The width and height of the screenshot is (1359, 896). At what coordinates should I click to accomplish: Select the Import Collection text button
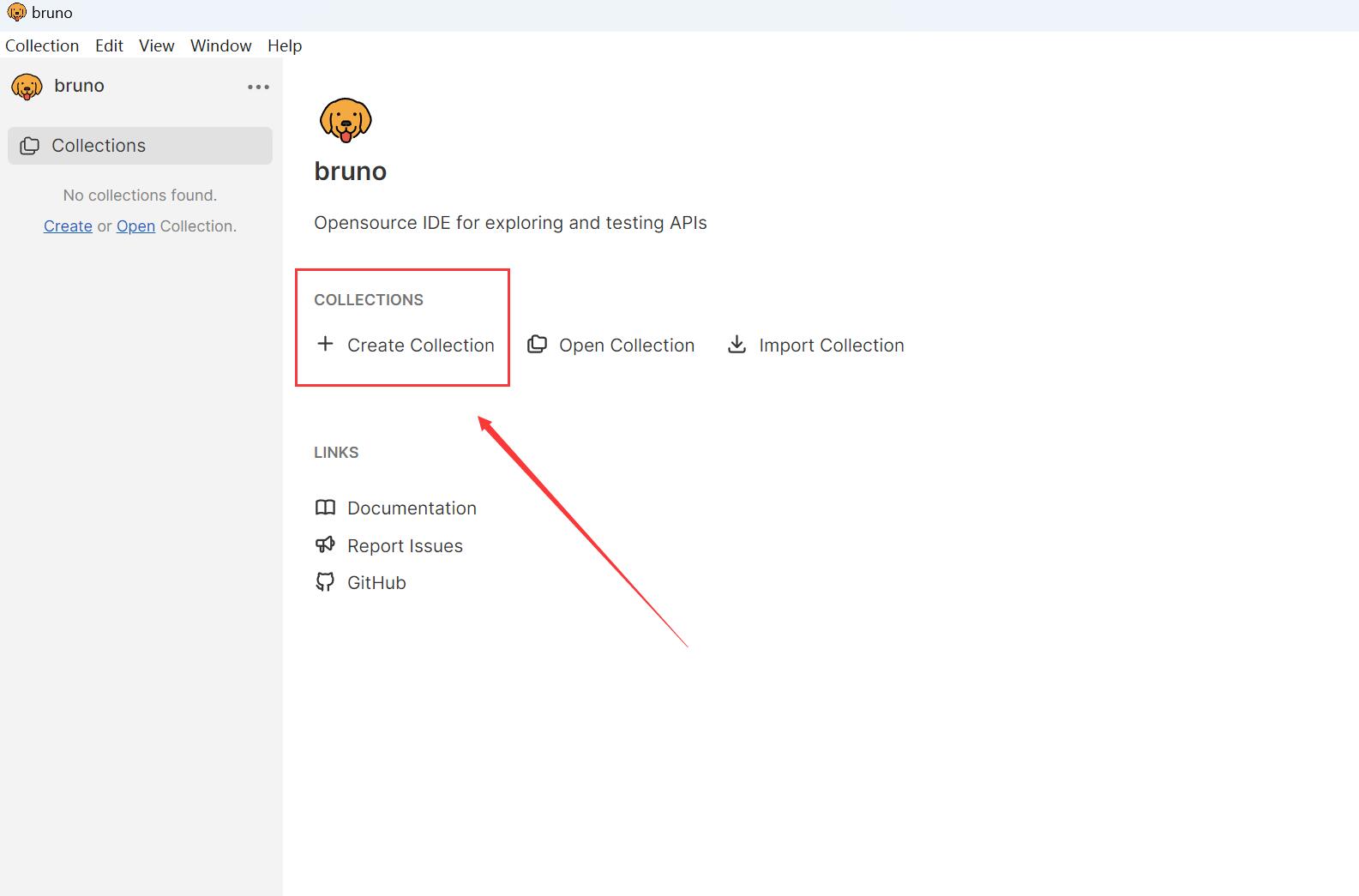pos(831,346)
